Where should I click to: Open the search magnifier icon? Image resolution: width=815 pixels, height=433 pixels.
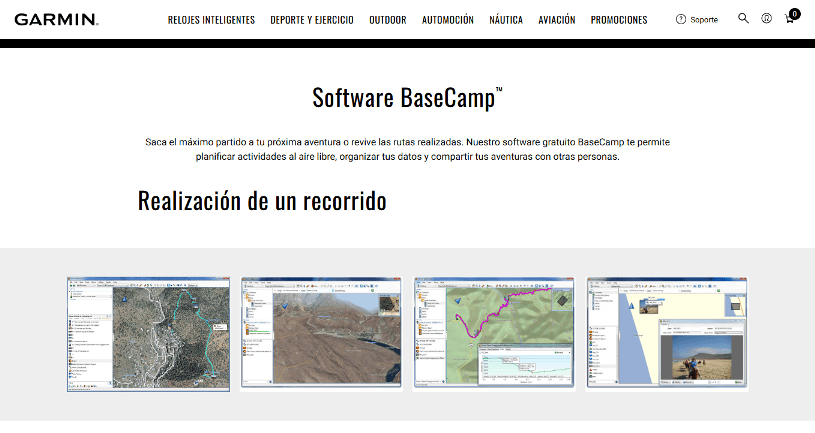point(743,19)
